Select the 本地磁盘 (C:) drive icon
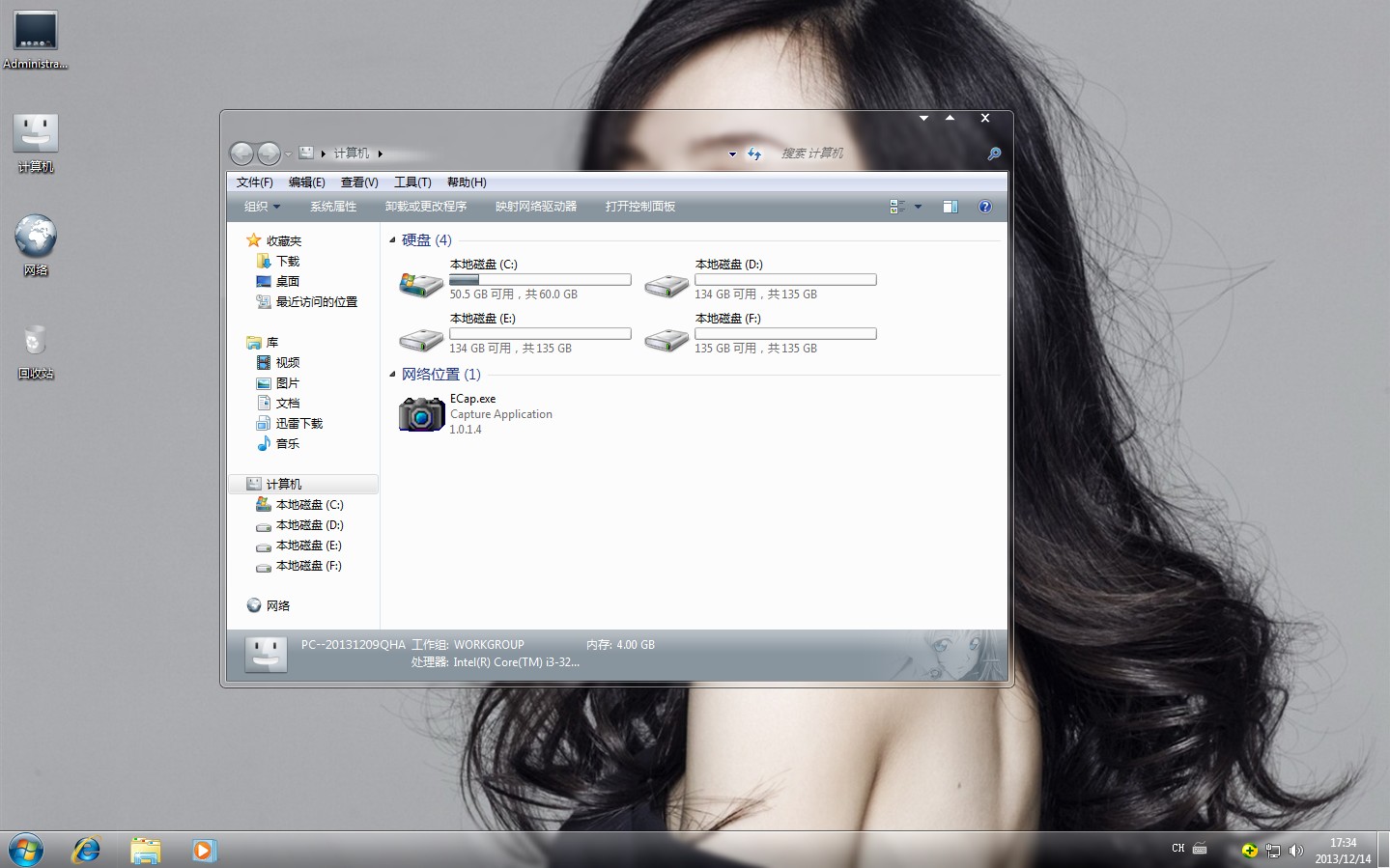 point(421,285)
